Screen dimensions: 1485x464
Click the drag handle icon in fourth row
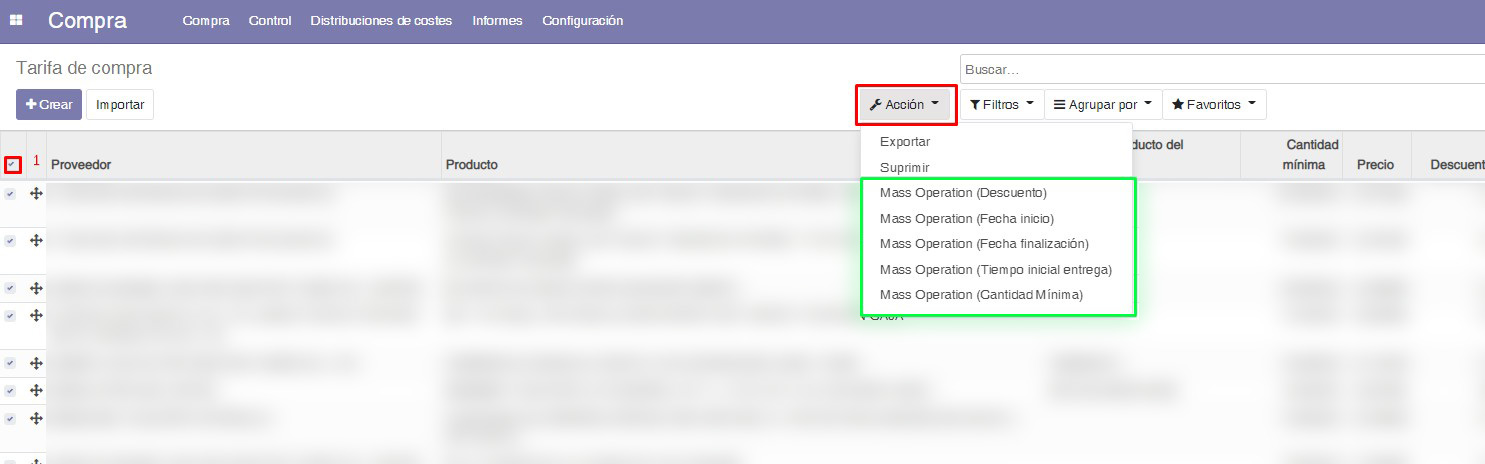tap(36, 315)
